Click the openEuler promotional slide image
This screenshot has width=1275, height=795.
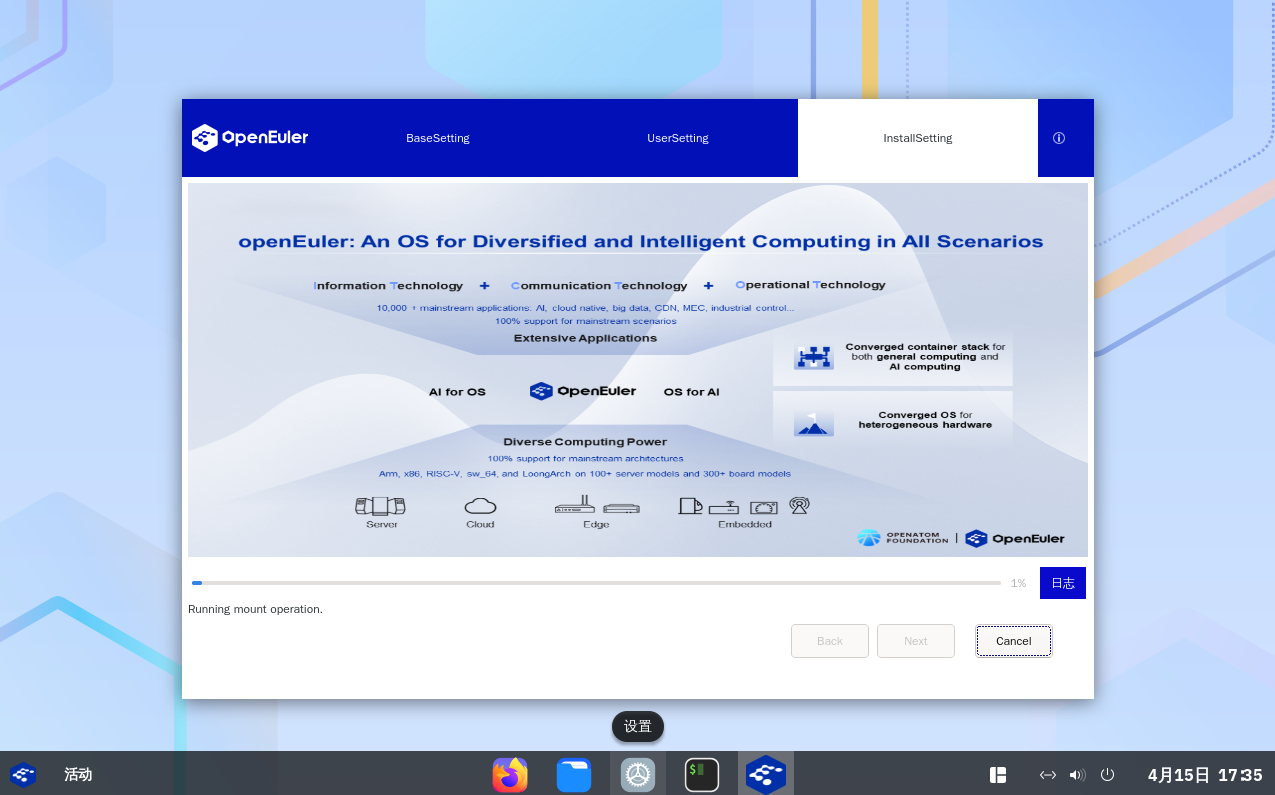(638, 370)
